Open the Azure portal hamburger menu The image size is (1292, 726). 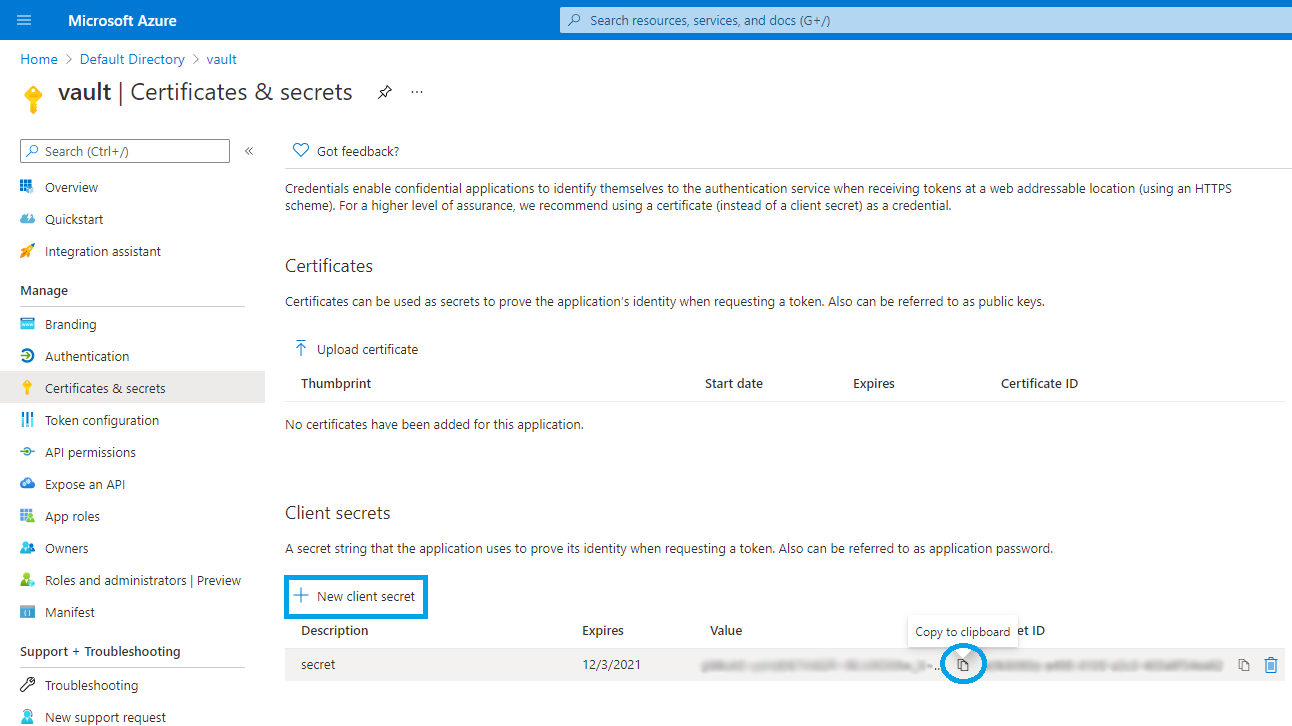tap(25, 20)
